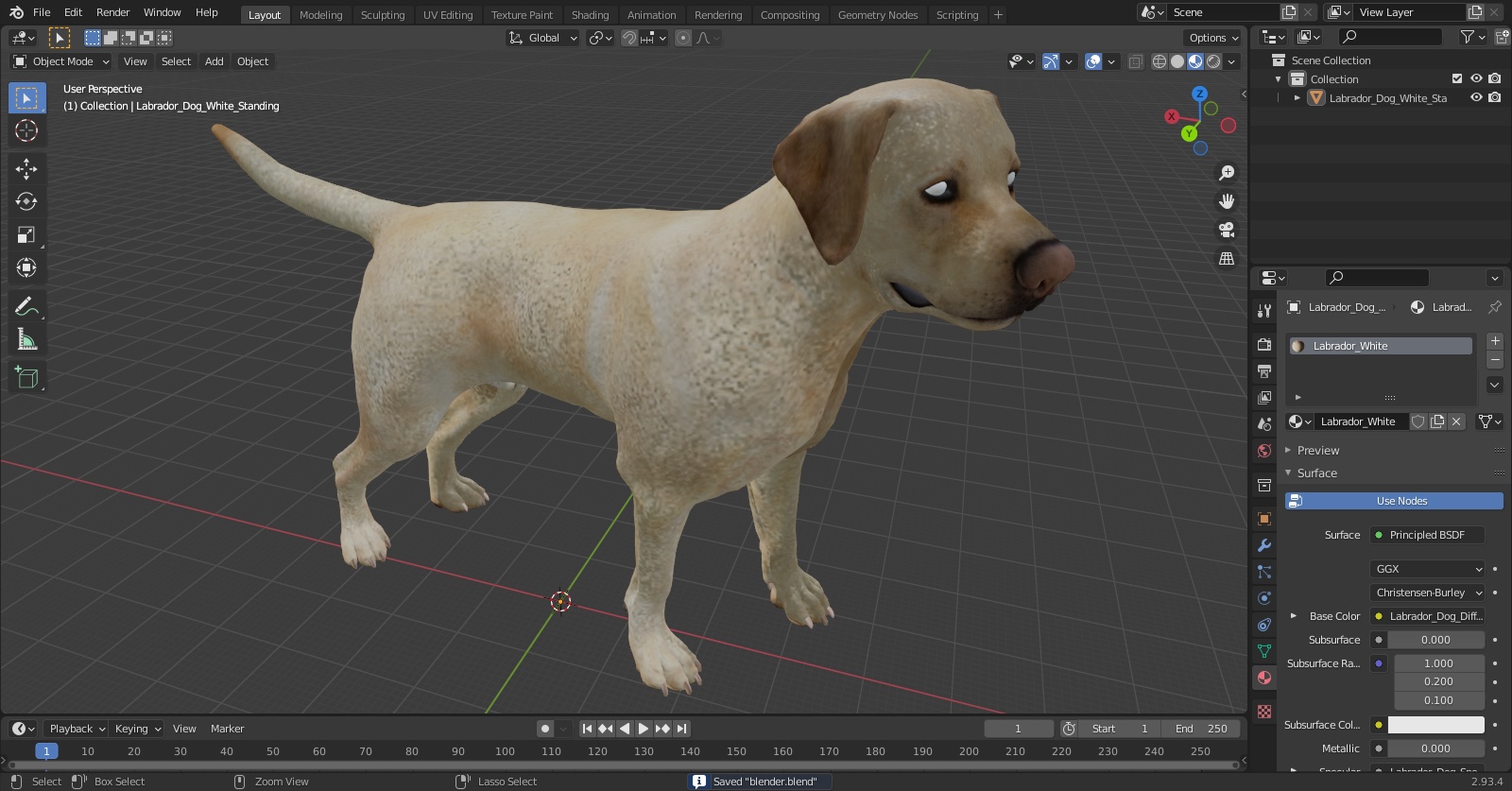This screenshot has height=791, width=1512.
Task: Toggle viewport gizmos display
Action: 1051,61
